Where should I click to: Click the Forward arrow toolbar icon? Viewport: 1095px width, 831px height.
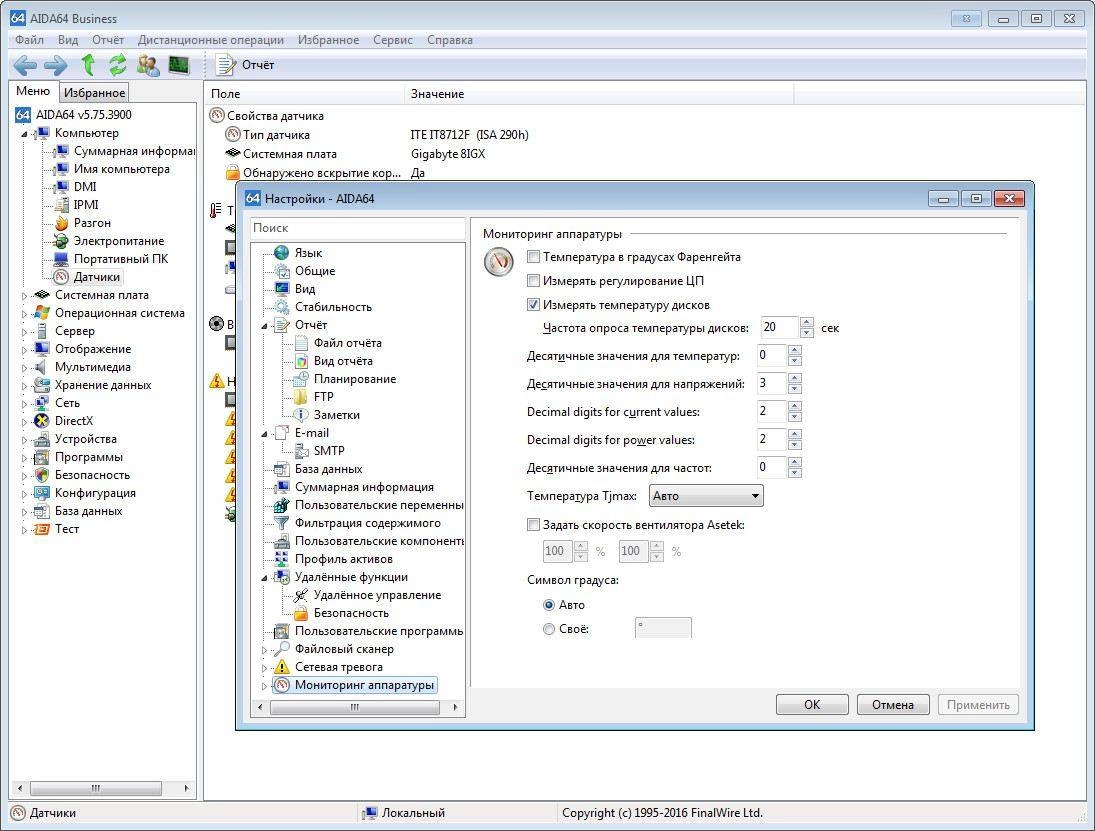(x=56, y=66)
